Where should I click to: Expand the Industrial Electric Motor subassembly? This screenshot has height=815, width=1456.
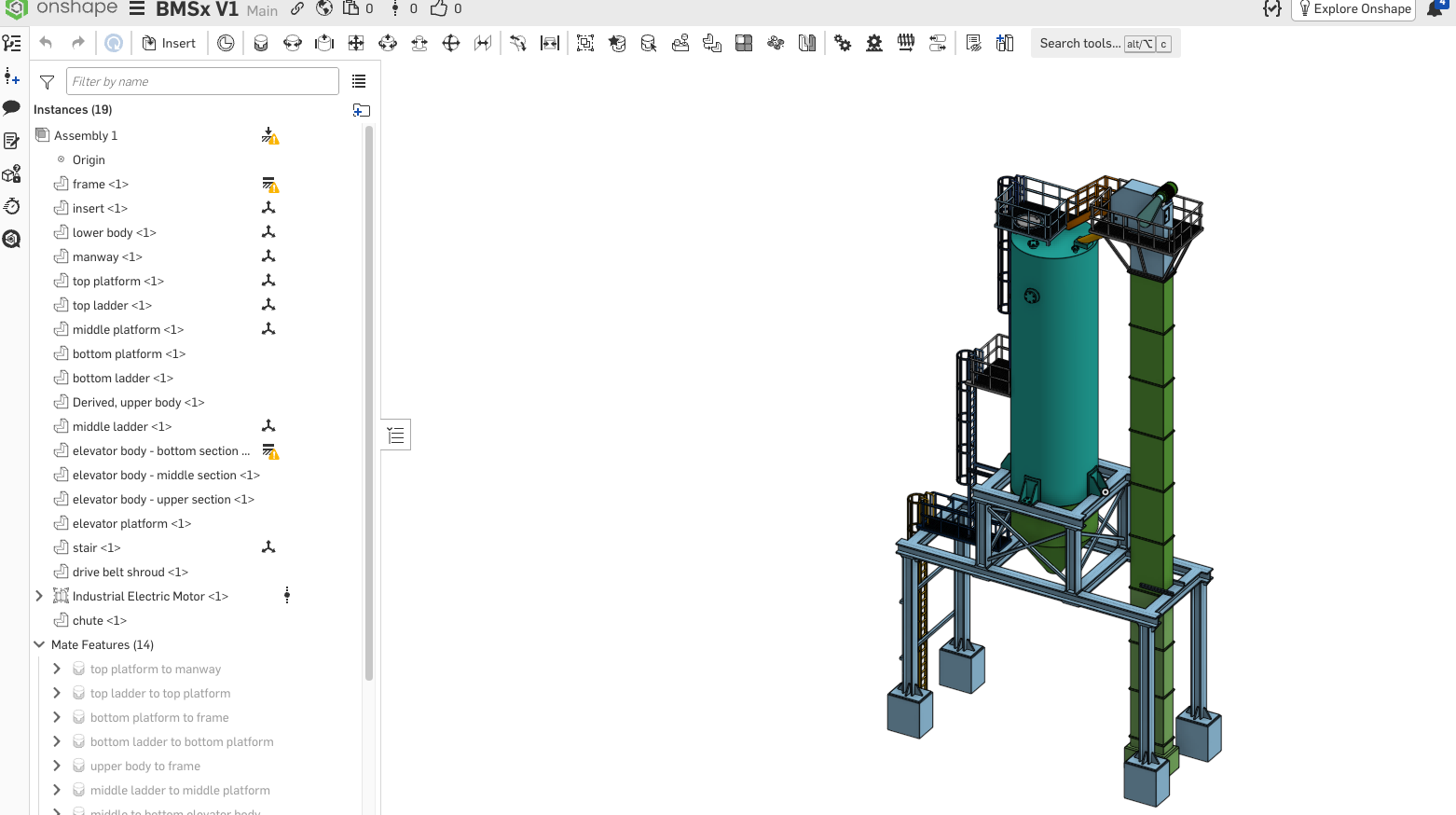coord(39,596)
